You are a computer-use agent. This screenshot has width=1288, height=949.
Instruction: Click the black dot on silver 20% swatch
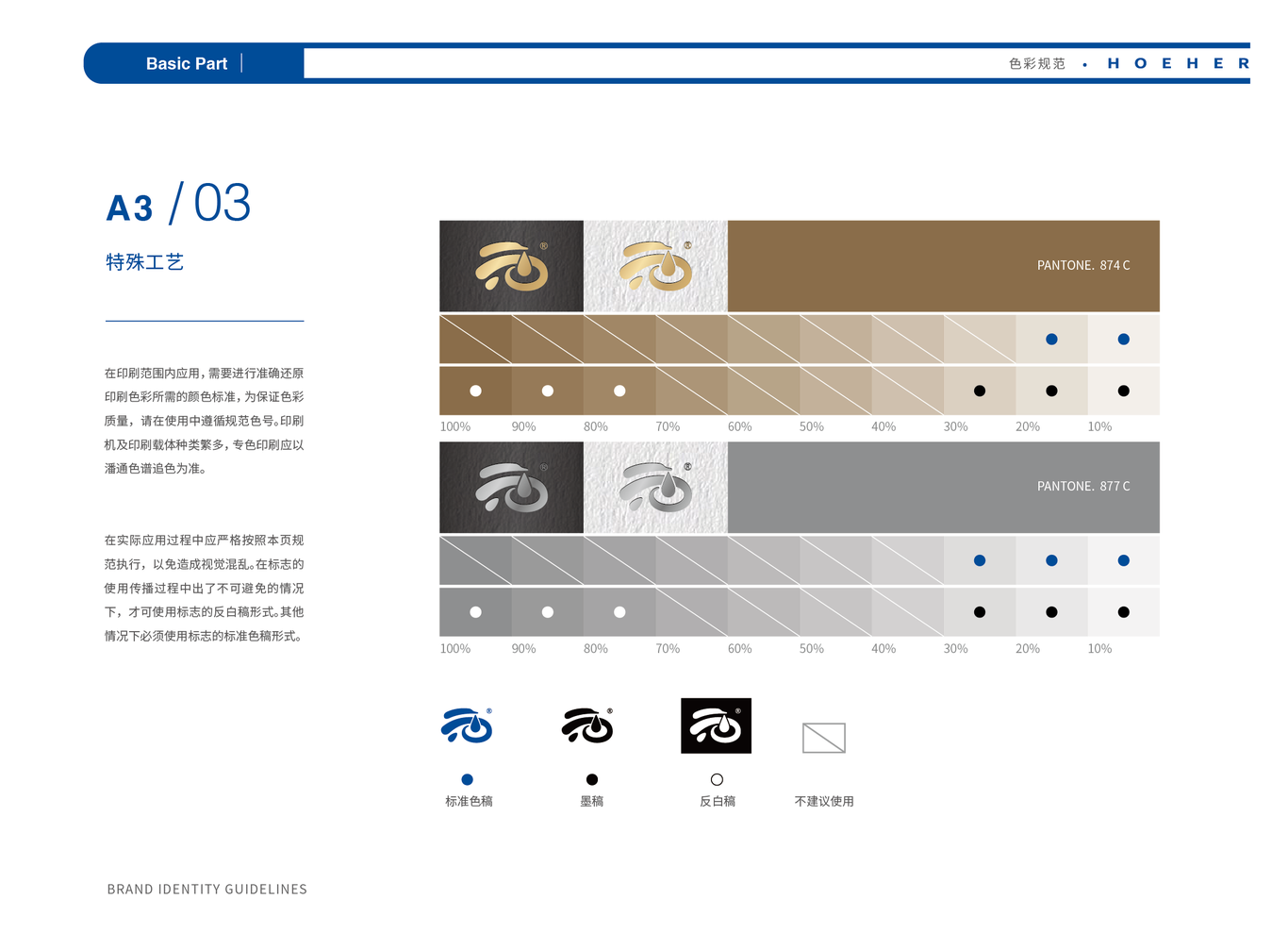(x=1051, y=612)
